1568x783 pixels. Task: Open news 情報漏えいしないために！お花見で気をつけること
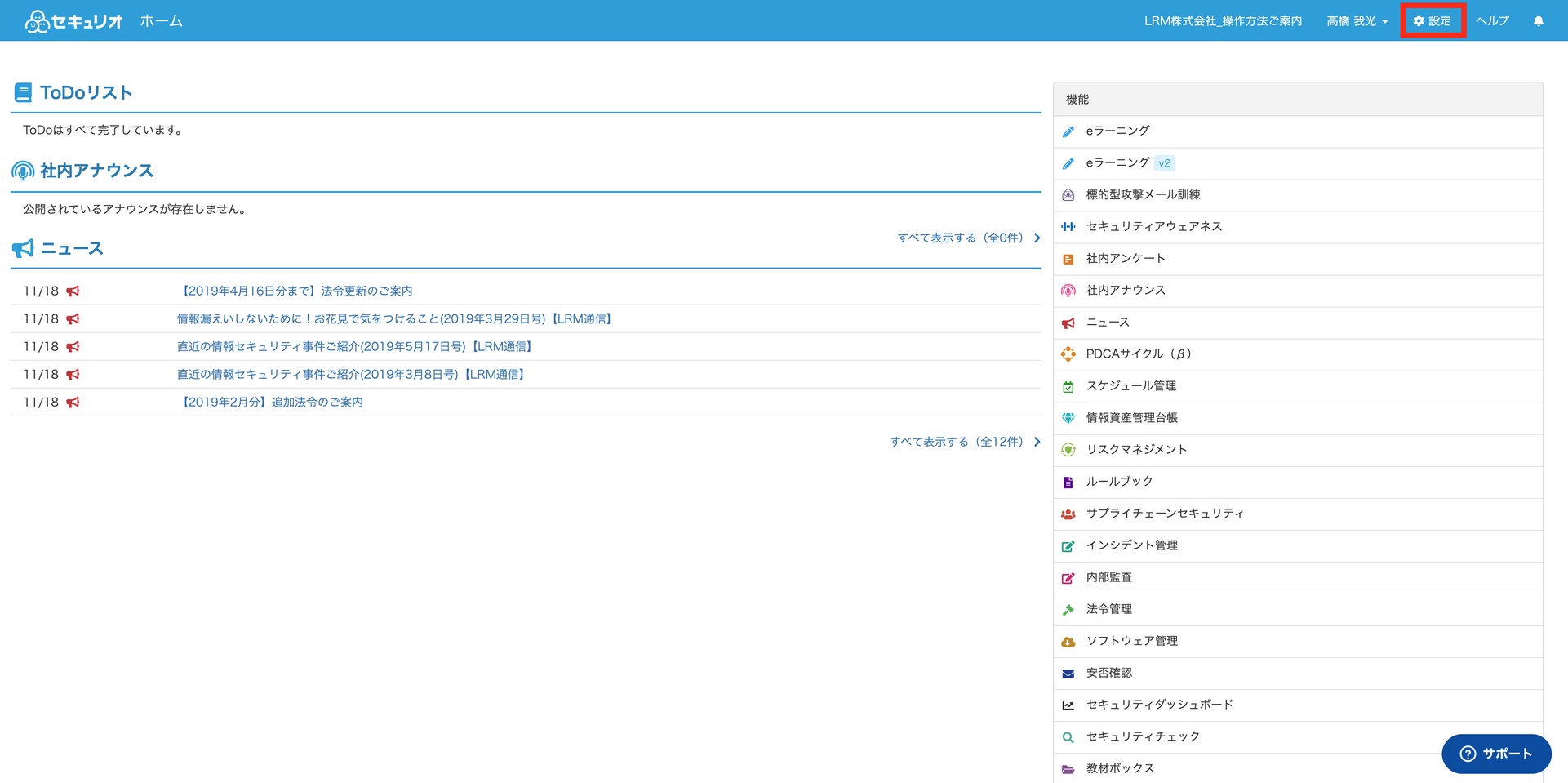click(396, 319)
